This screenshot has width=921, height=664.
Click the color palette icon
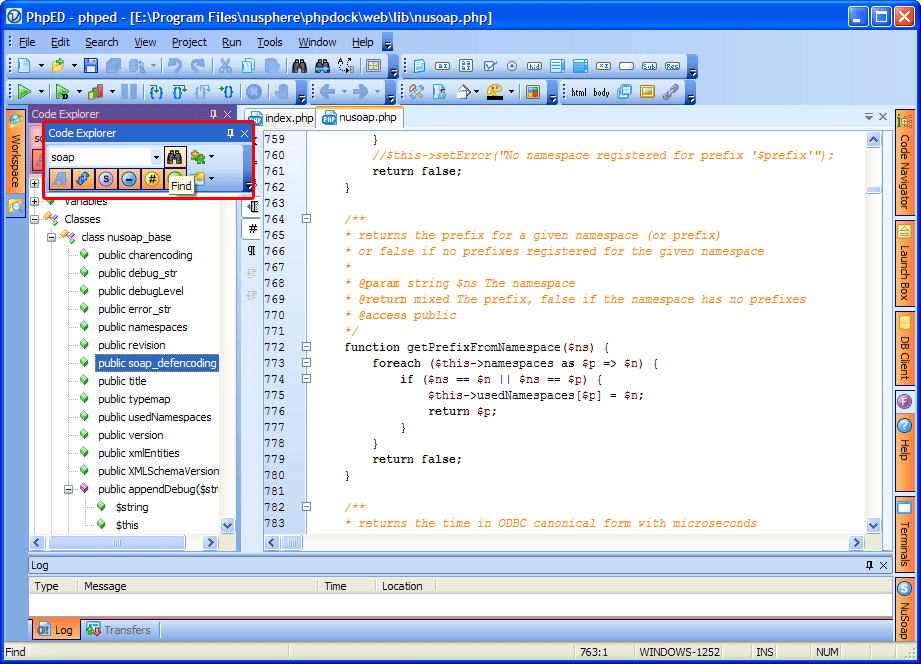click(x=495, y=92)
